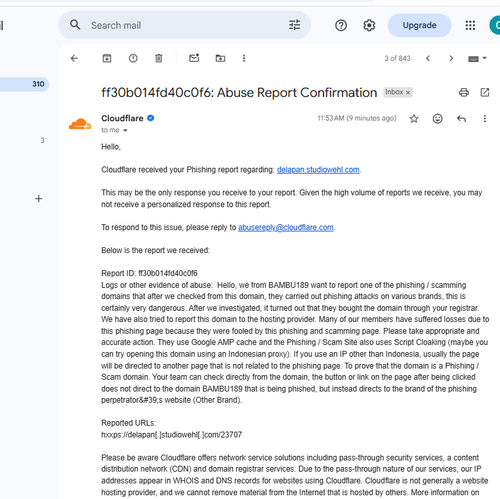The width and height of the screenshot is (500, 499).
Task: Open the input tools keyboard dropdown
Action: click(x=477, y=59)
